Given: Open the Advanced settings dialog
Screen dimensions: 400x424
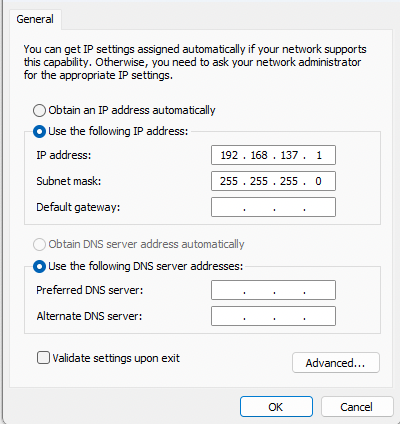Looking at the screenshot, I should coord(336,363).
